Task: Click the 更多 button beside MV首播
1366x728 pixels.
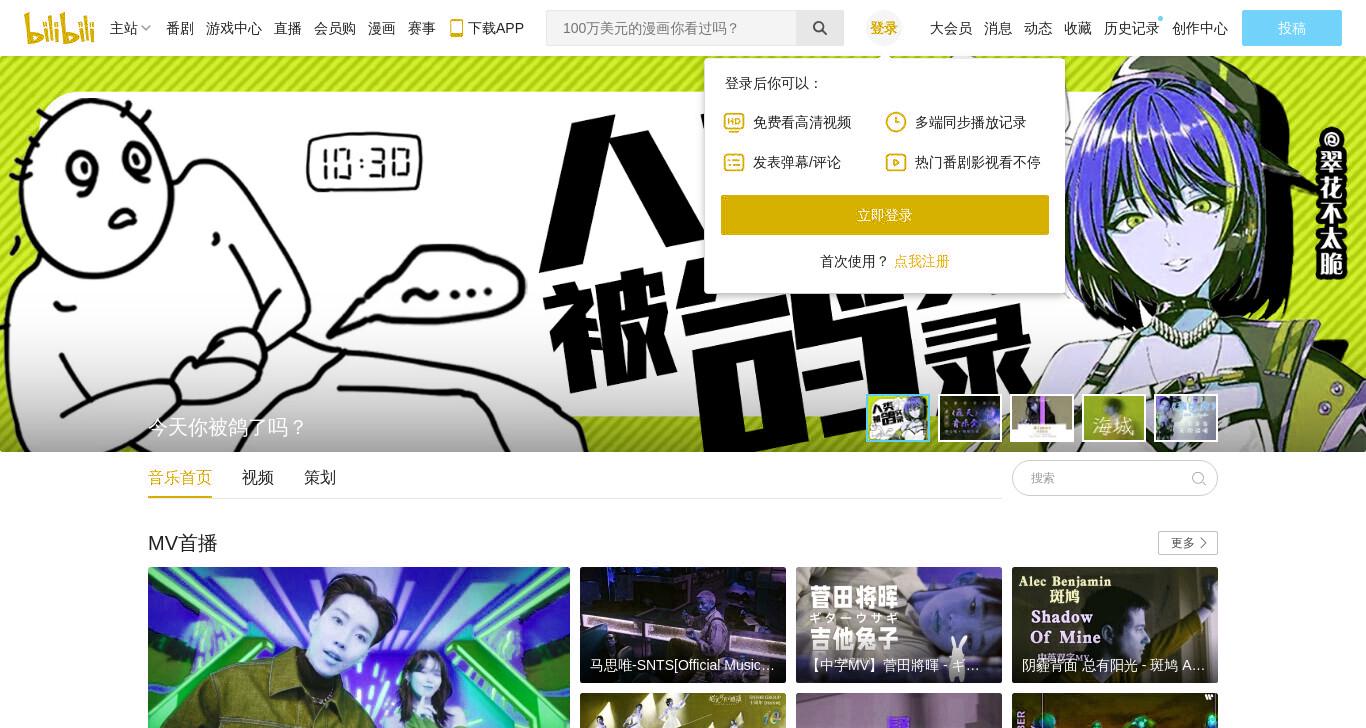Action: tap(1188, 543)
